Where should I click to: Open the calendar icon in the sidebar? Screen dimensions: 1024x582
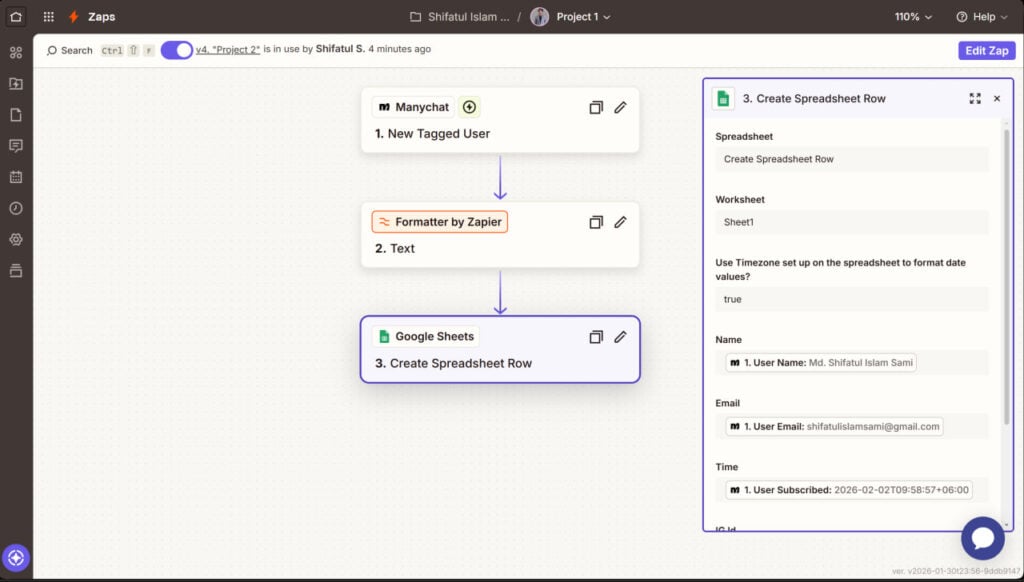point(16,177)
